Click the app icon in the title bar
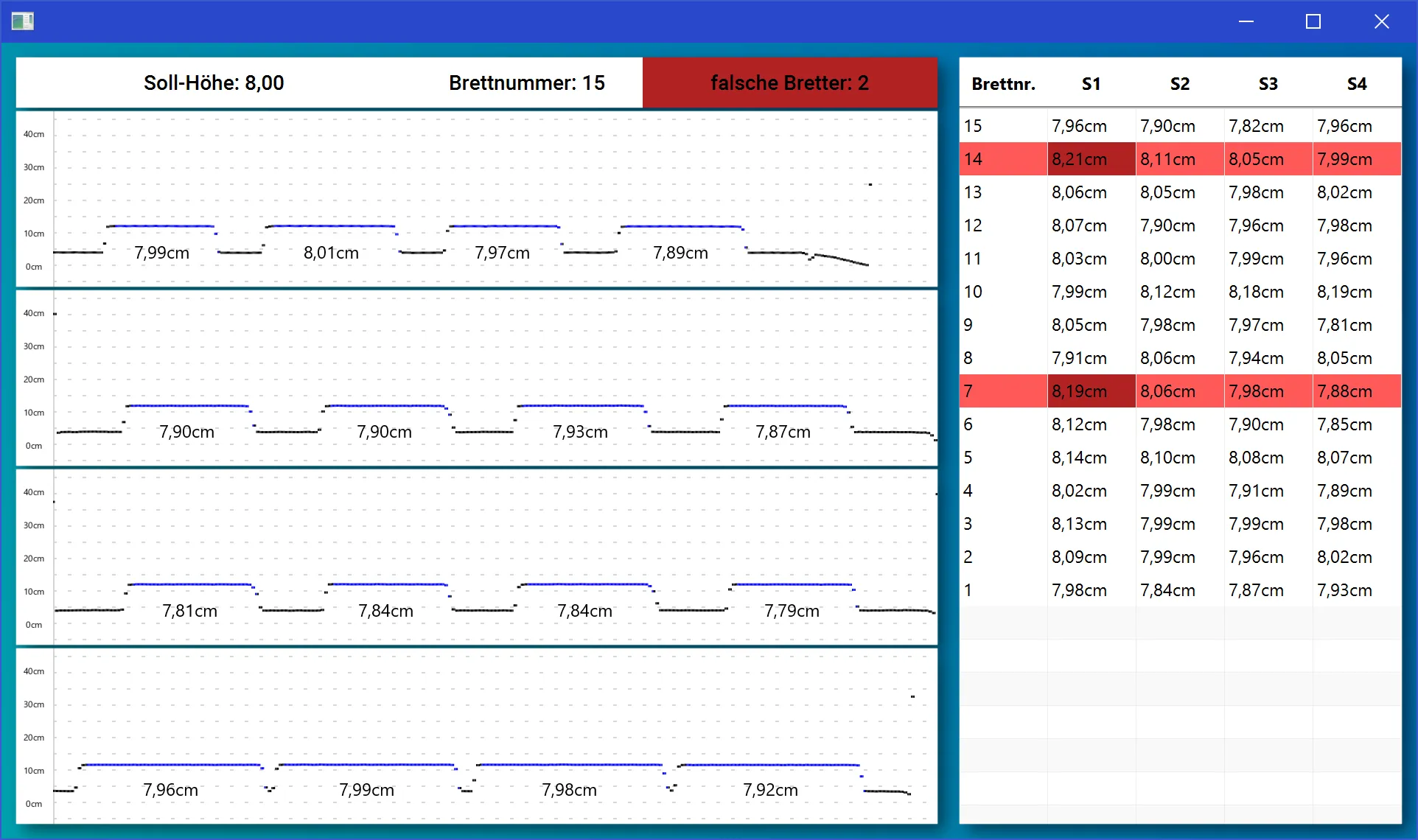1418x840 pixels. 21,21
